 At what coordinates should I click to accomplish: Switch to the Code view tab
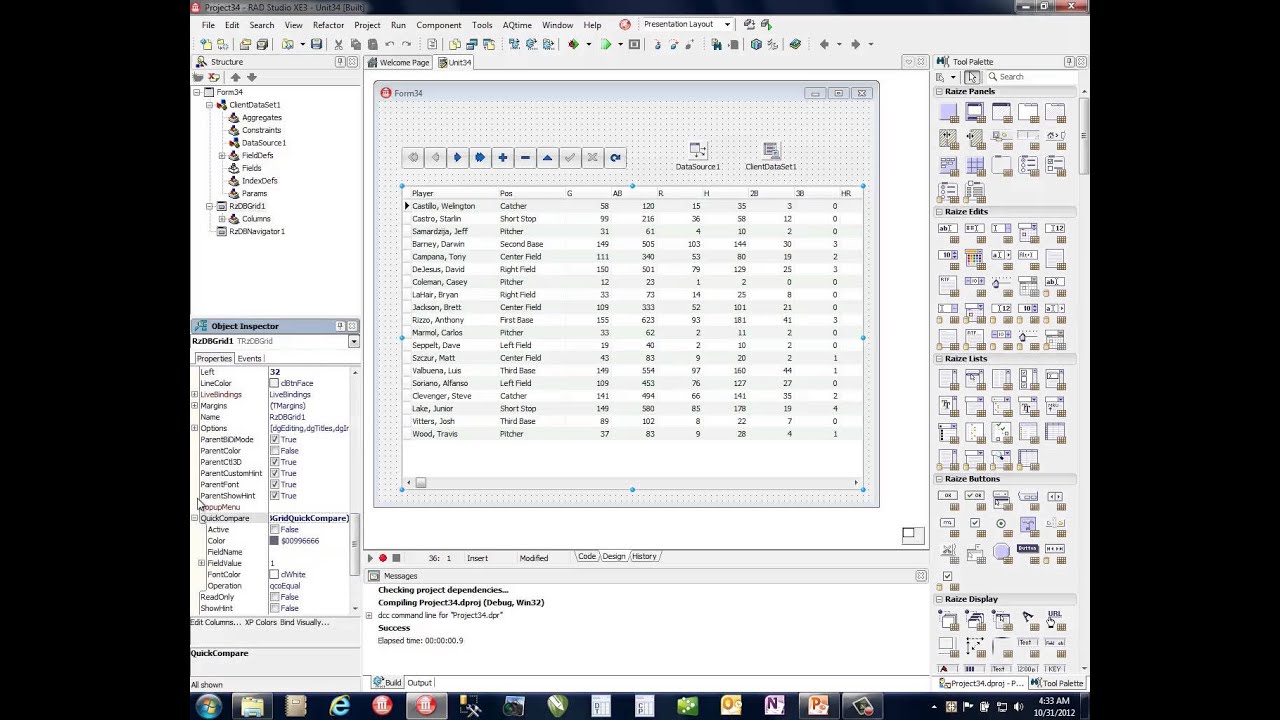[587, 556]
